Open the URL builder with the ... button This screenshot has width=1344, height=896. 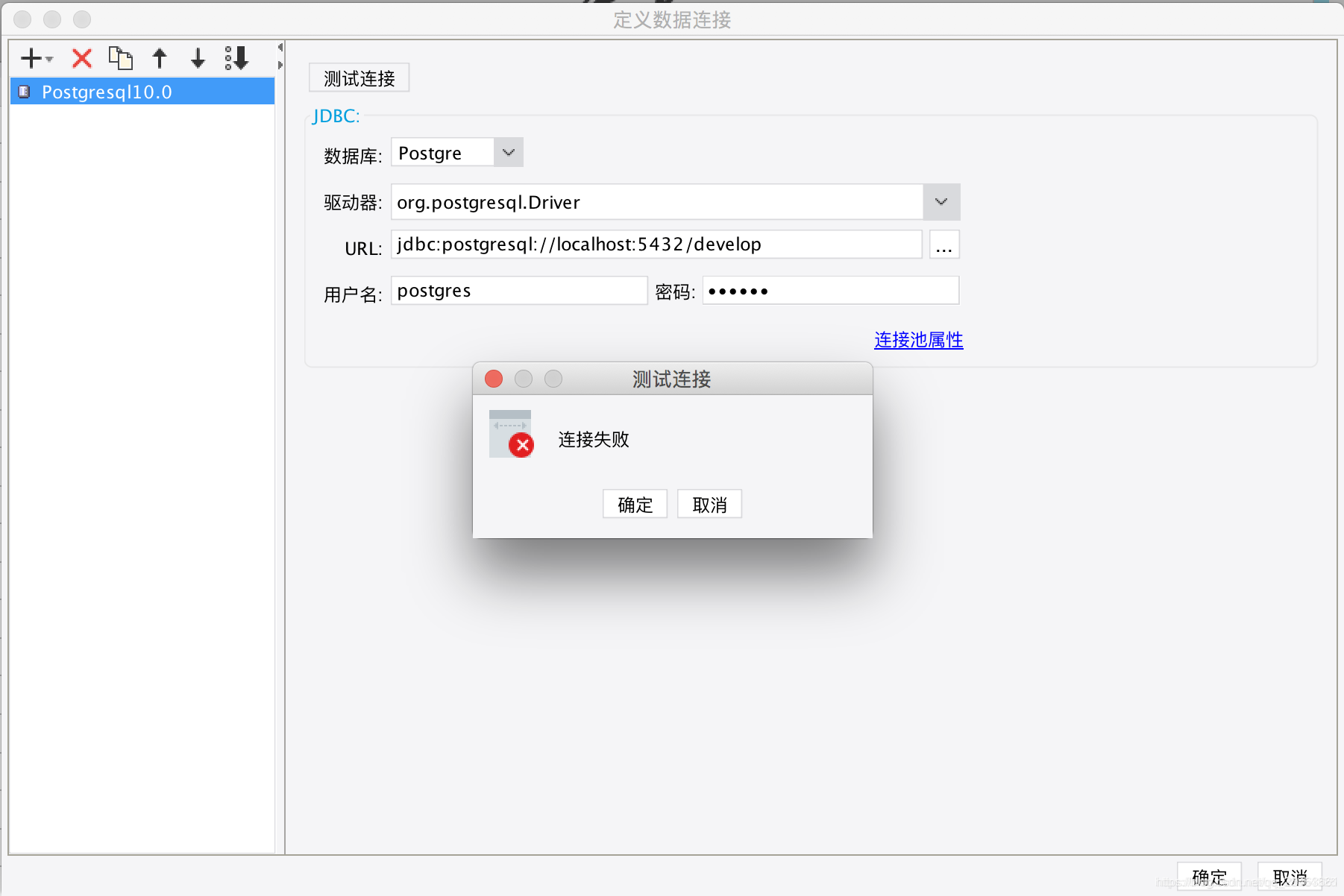point(944,244)
